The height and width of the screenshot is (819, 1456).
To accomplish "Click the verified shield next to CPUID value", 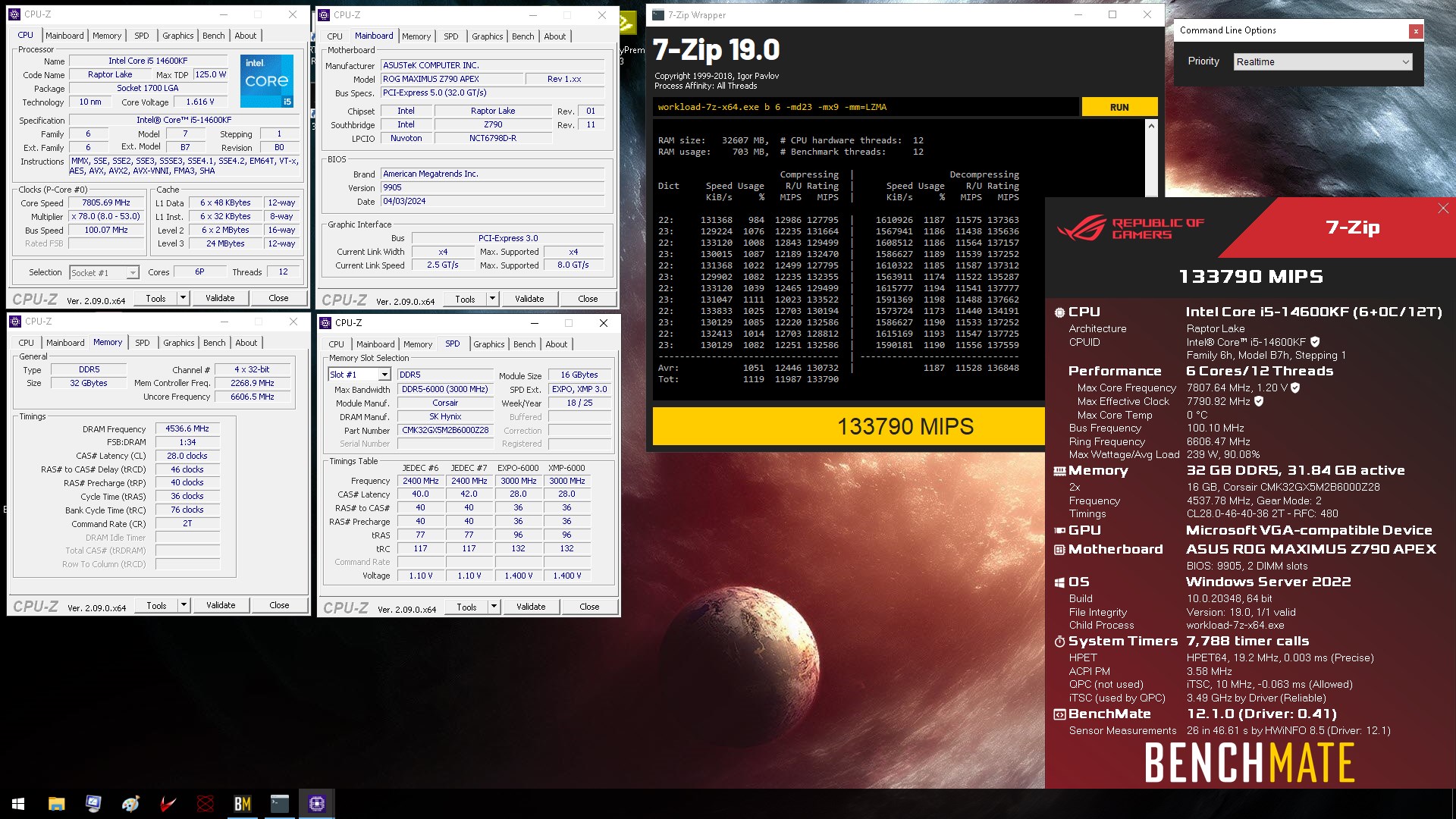I will (1315, 342).
